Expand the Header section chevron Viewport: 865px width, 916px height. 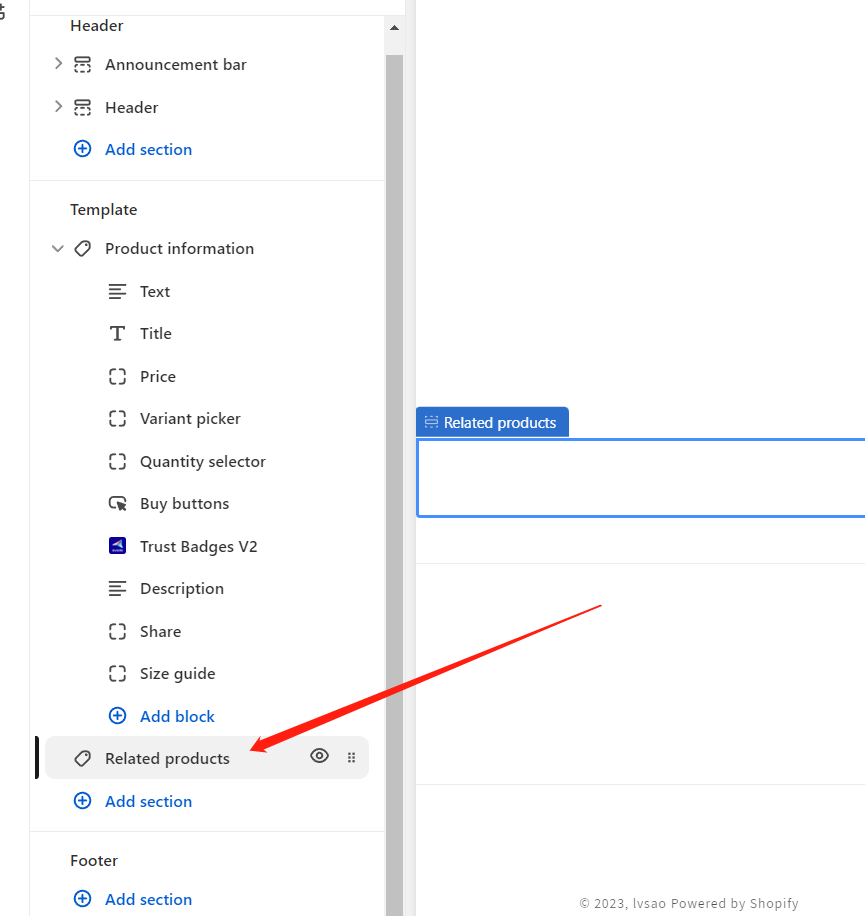58,106
